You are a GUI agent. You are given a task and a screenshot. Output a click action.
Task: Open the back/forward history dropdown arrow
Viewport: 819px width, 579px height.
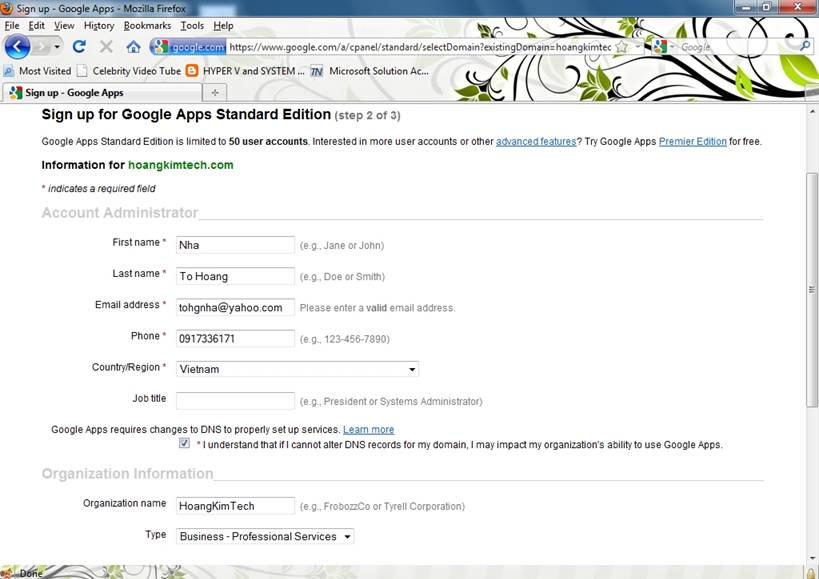point(57,47)
